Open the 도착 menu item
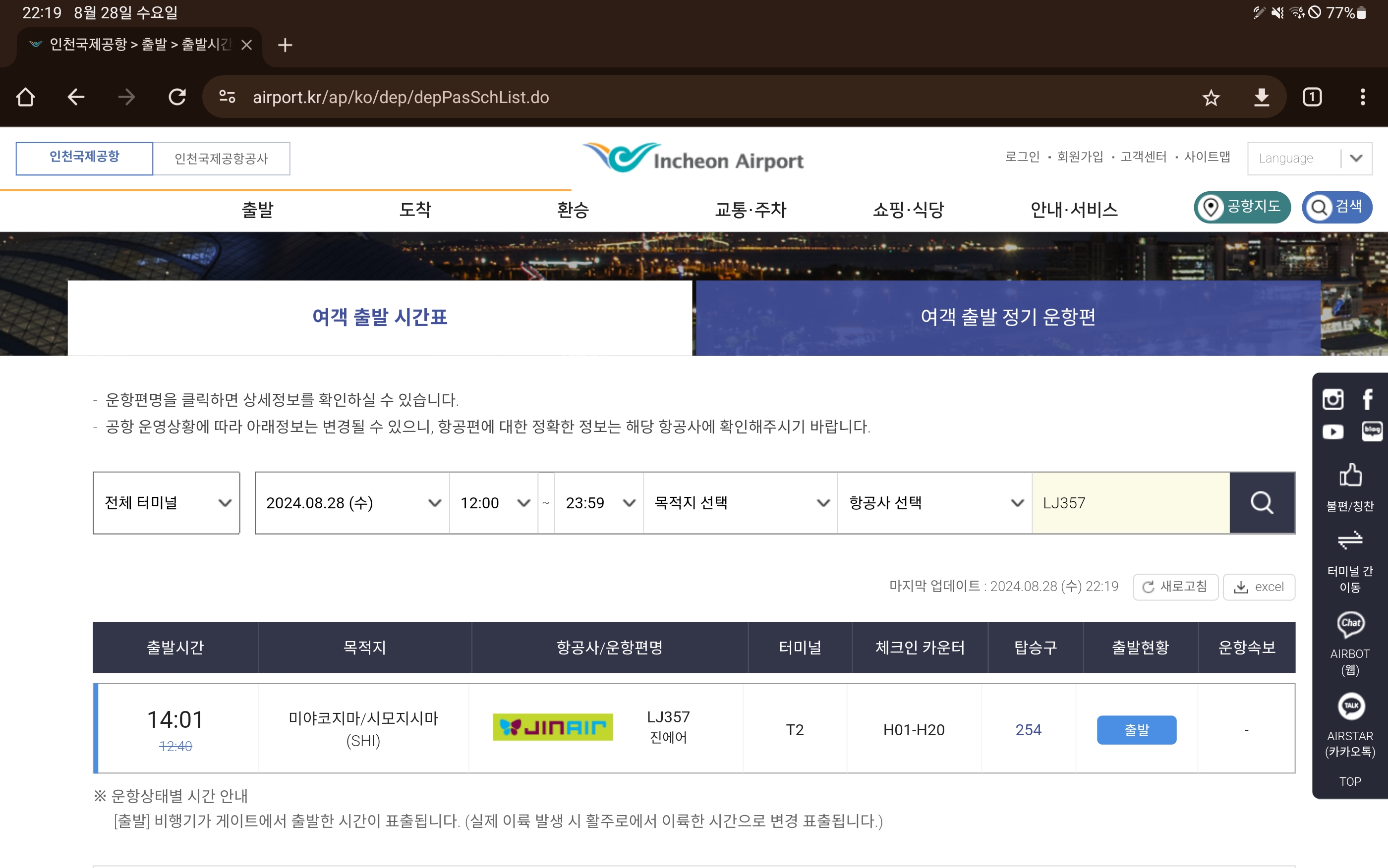Screen dimensions: 1388x868 click(415, 210)
